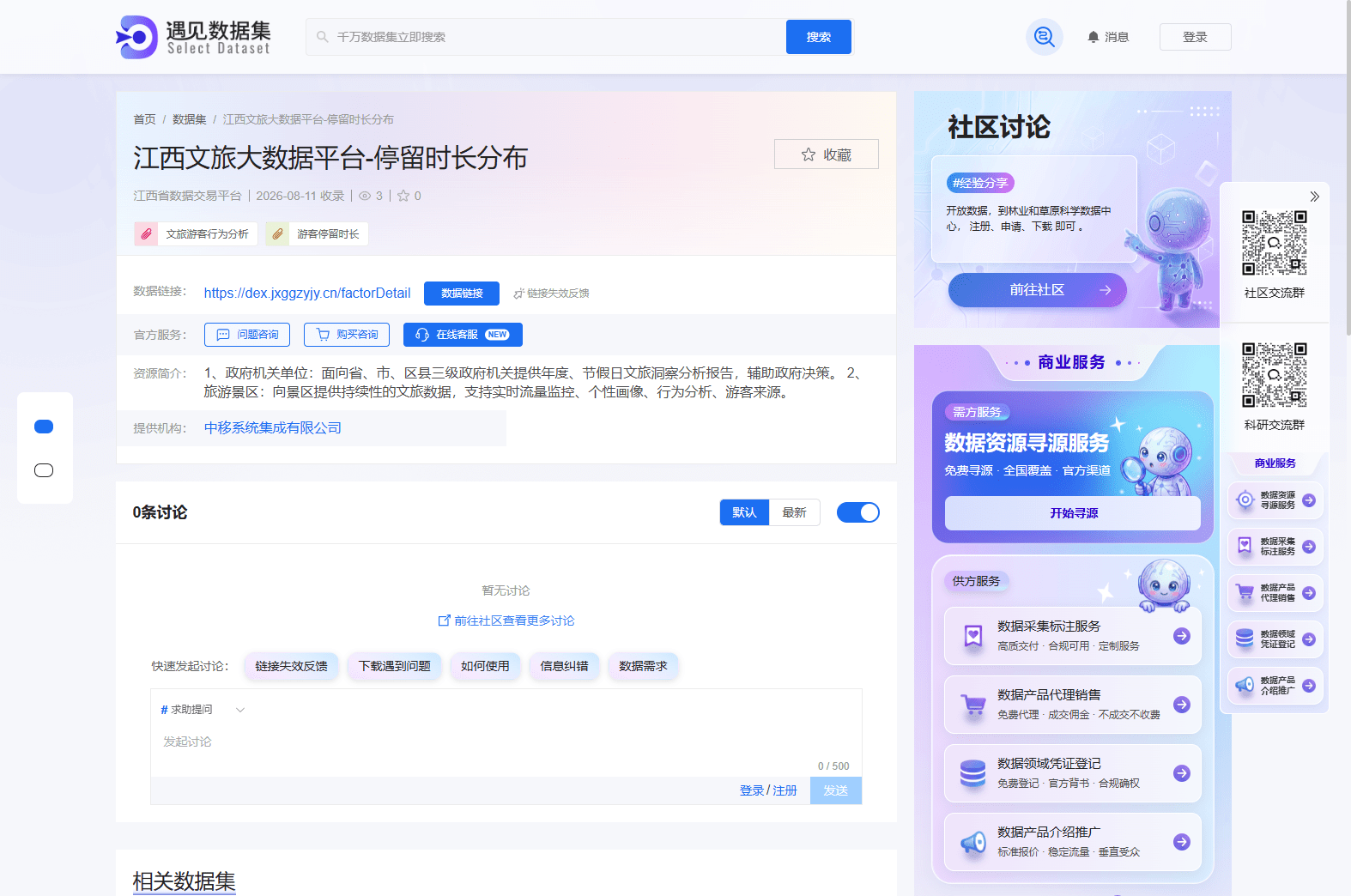Pick quick topic 下载遇到问题 chip
1351x896 pixels.
tap(395, 666)
